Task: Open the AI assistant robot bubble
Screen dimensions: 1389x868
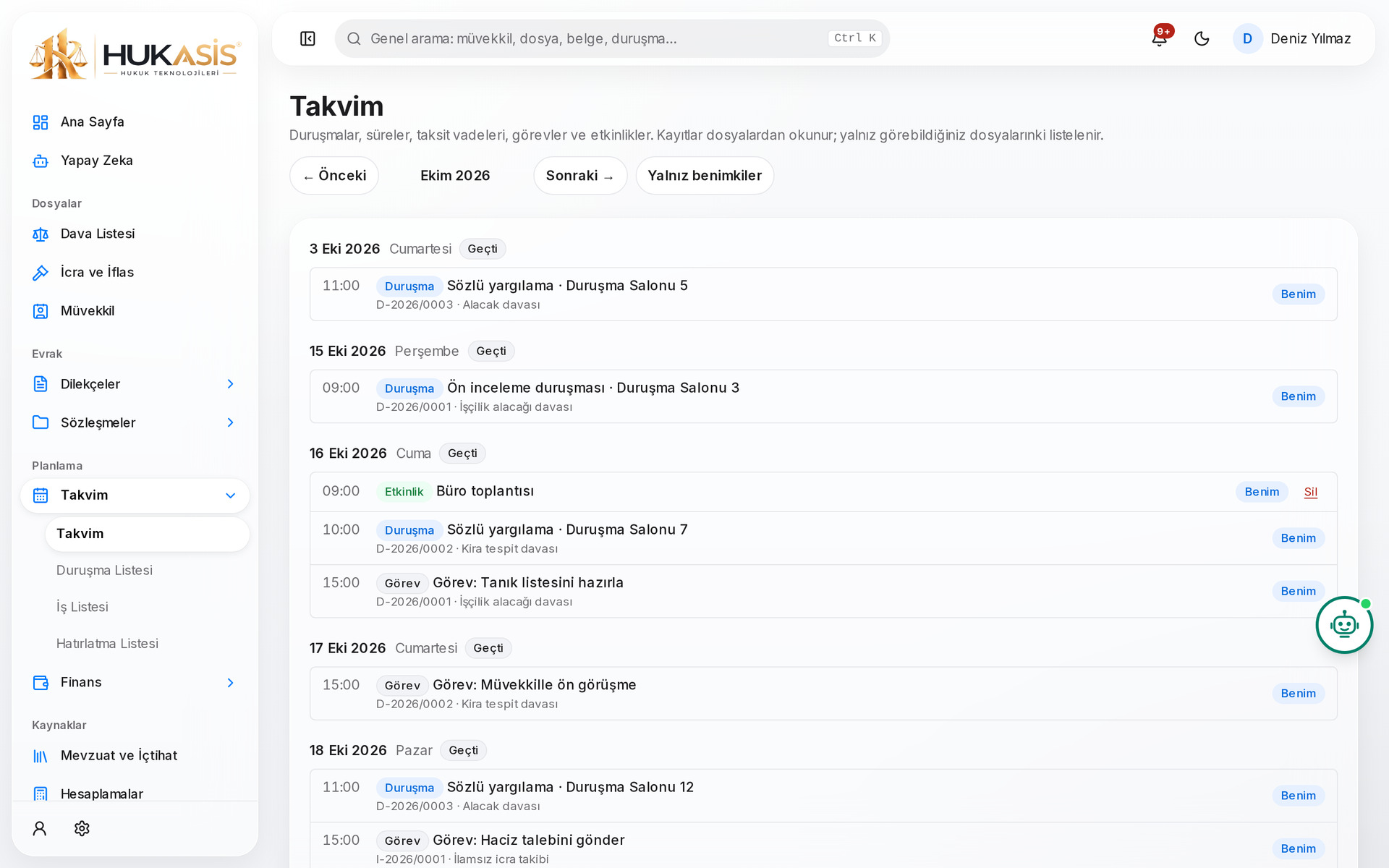Action: pos(1344,624)
